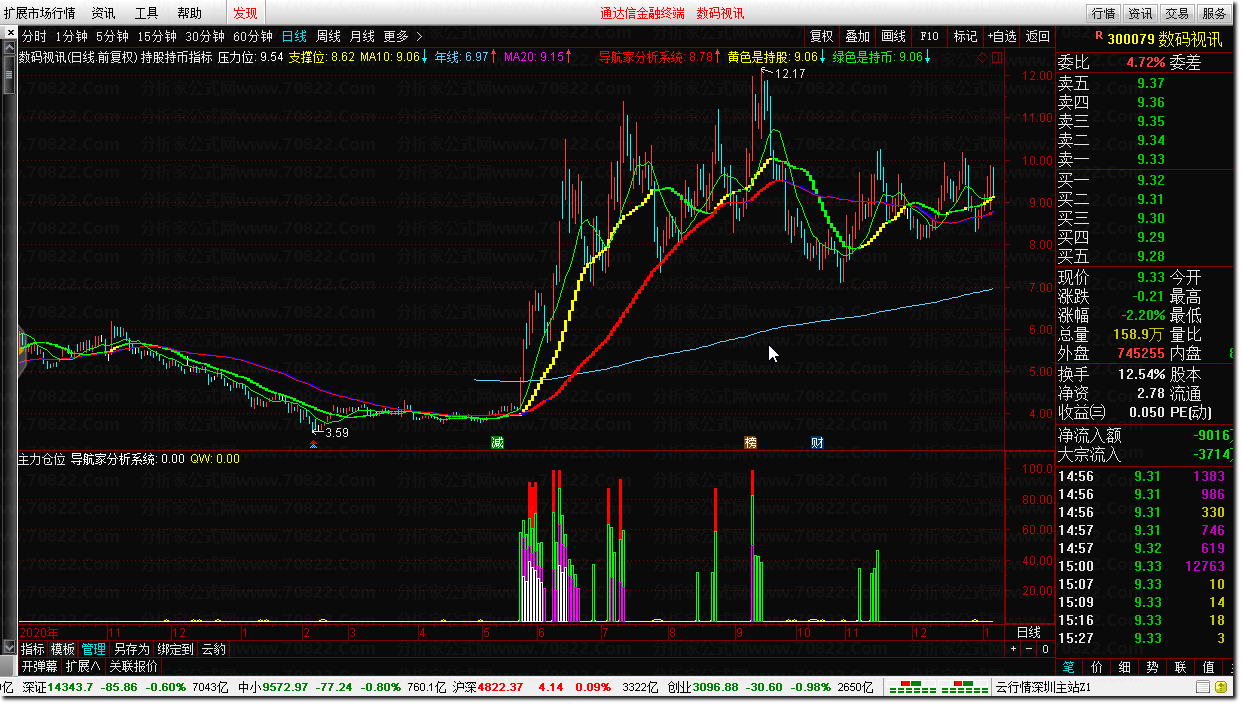Click the 管理 tab
1242x704 pixels.
coord(94,649)
